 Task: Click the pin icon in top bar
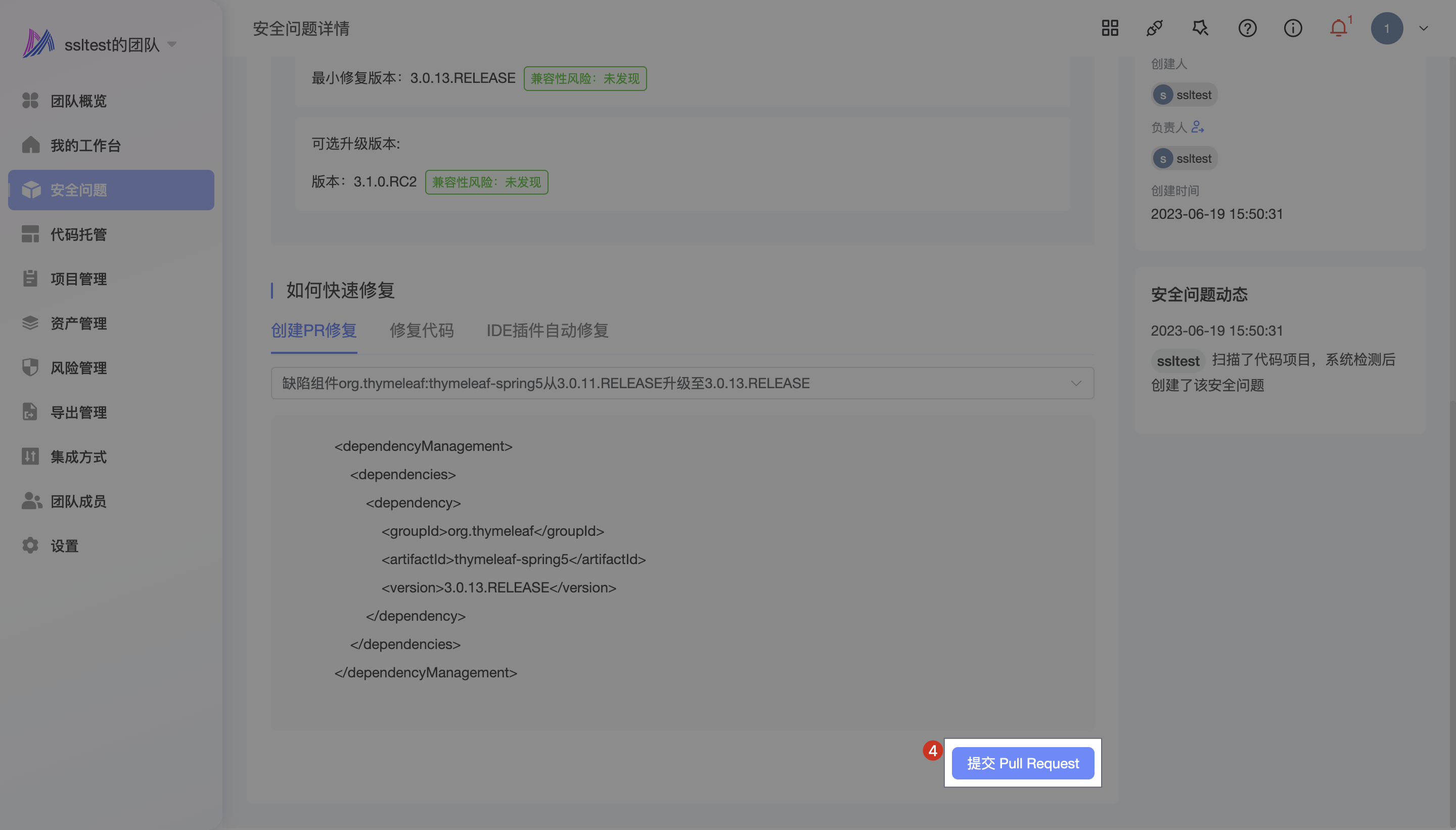coord(1200,28)
